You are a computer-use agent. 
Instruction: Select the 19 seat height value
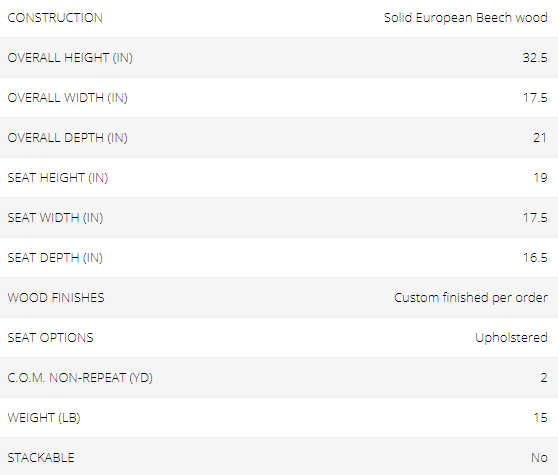click(540, 178)
